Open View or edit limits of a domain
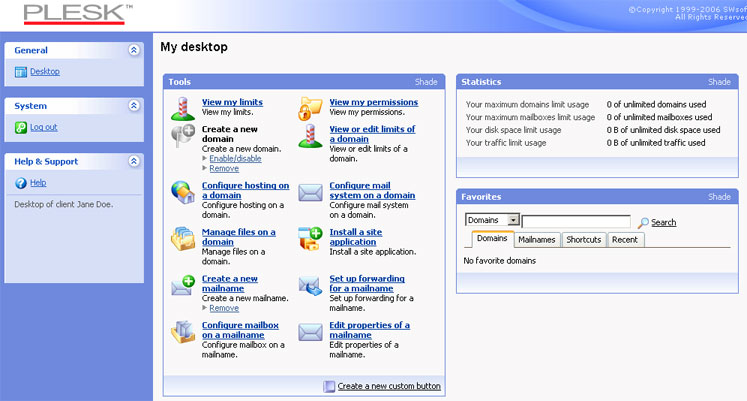The image size is (747, 401). coord(372,134)
